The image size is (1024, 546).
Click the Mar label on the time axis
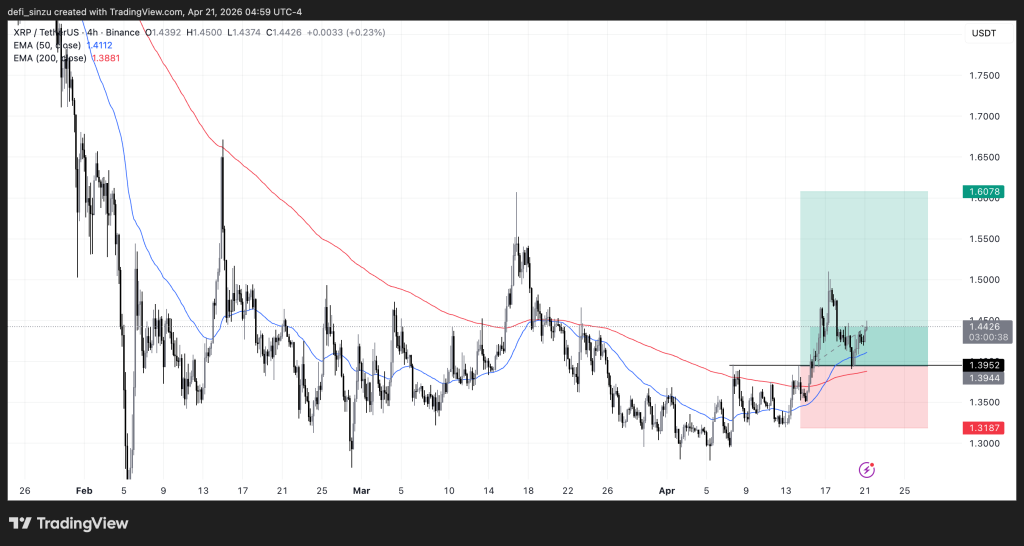[x=360, y=491]
